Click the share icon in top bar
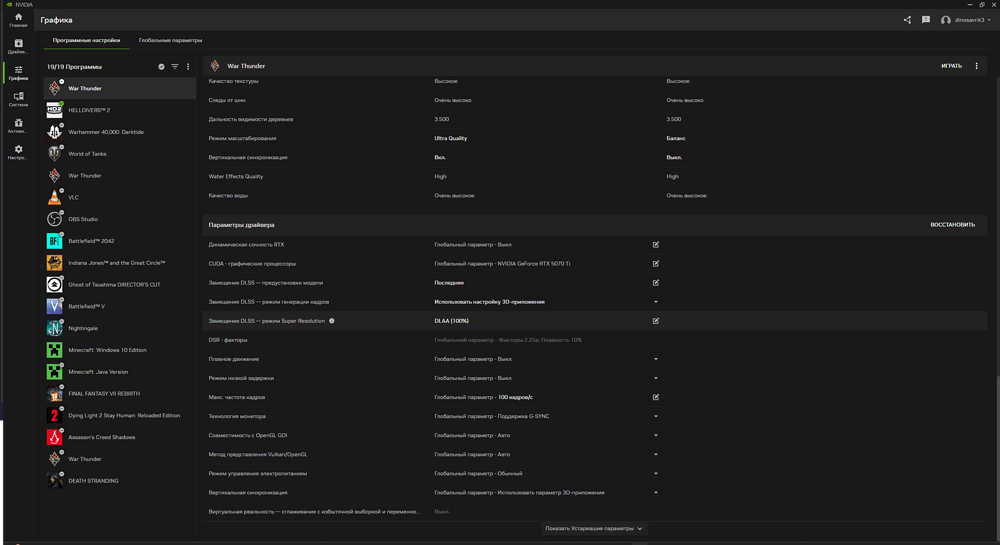 click(x=907, y=20)
